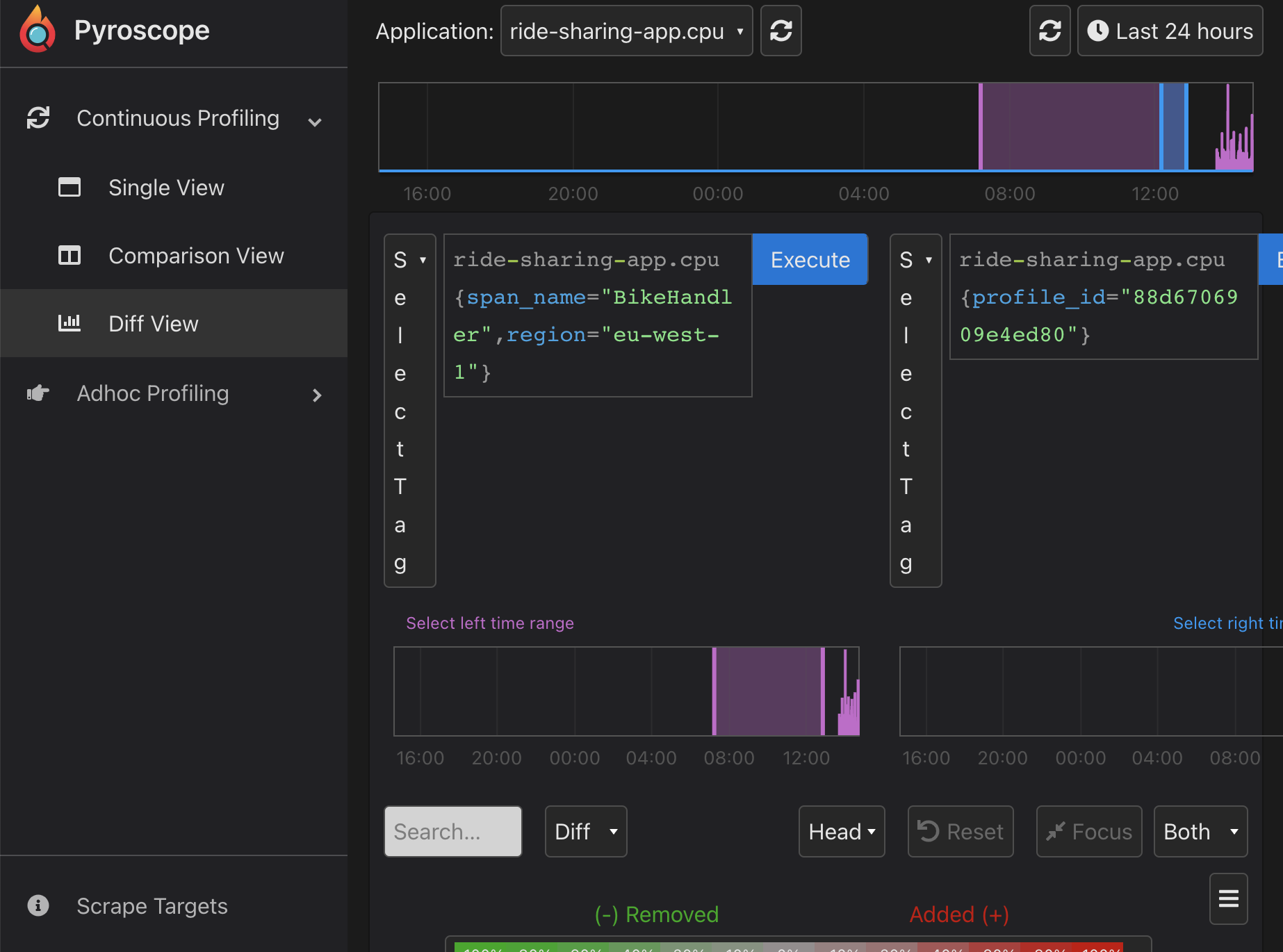Open the Head display mode dropdown

tap(841, 831)
